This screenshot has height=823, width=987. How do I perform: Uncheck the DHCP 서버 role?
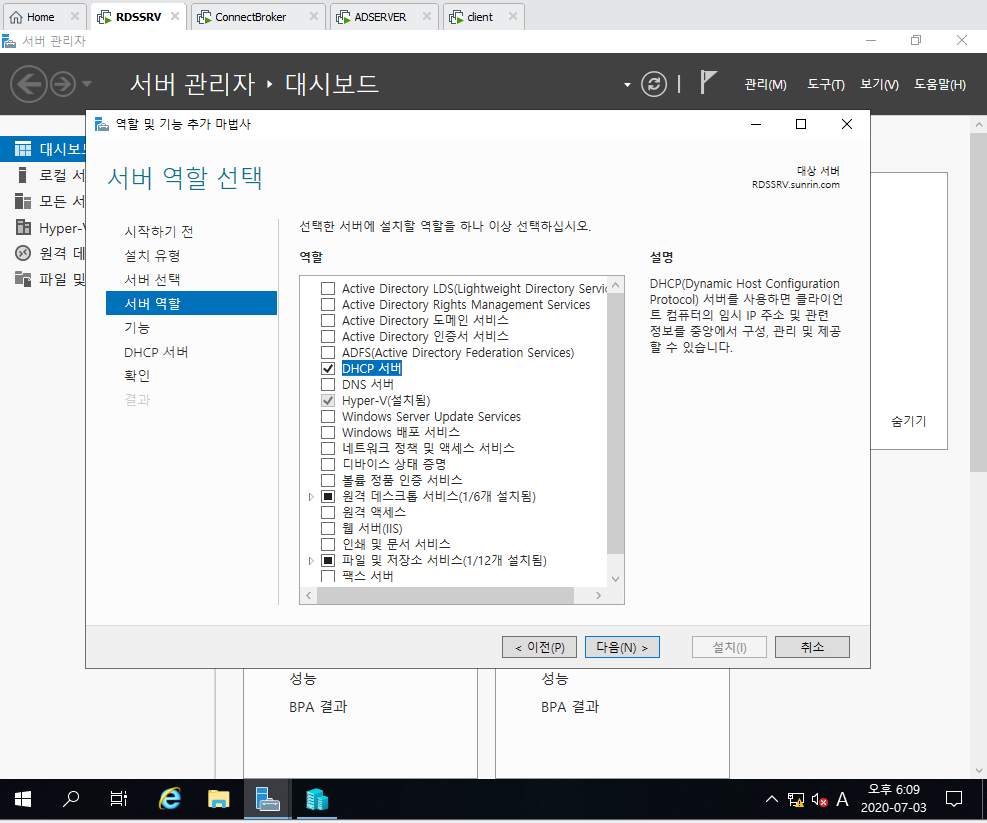coord(328,368)
